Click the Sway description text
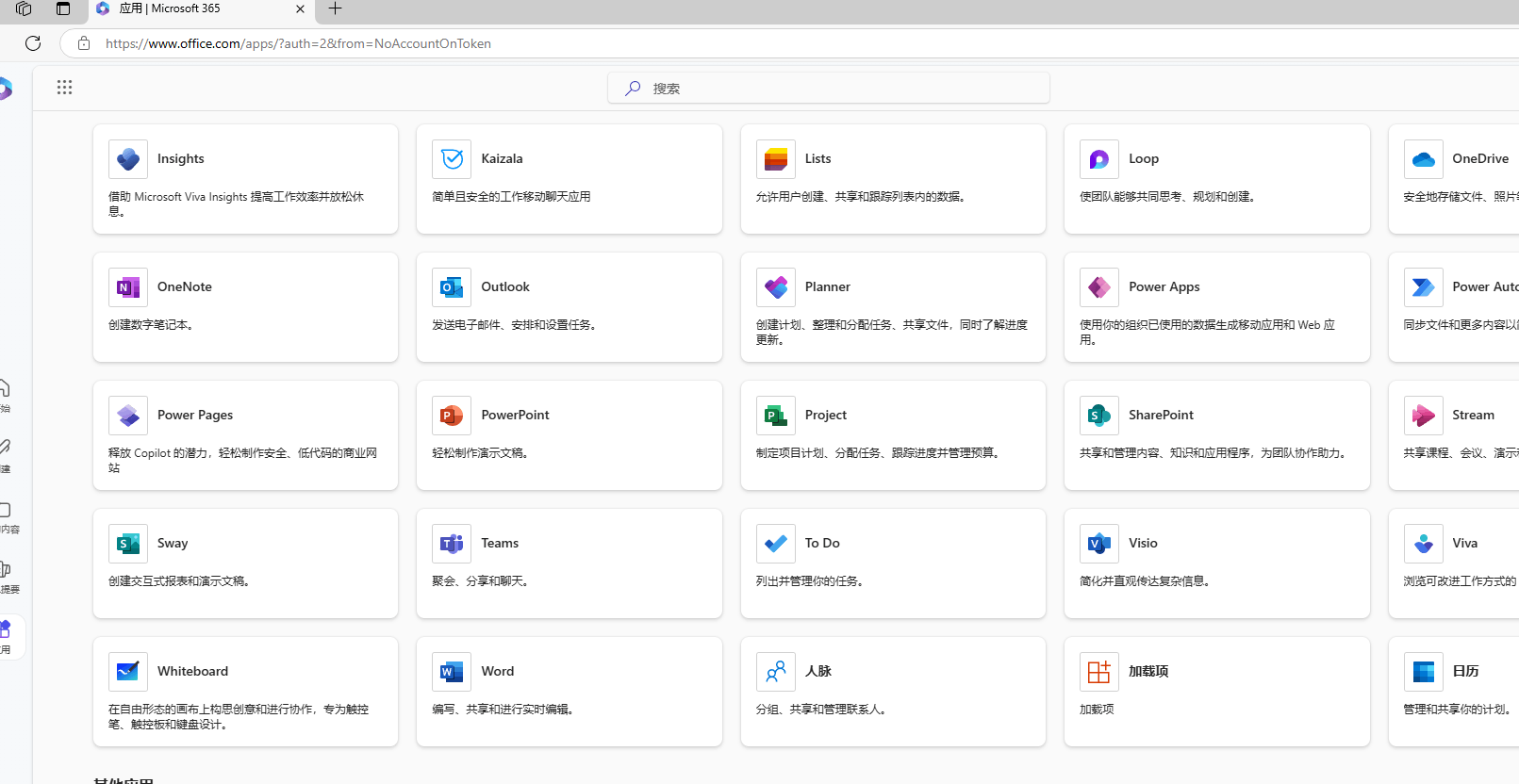The width and height of the screenshot is (1519, 784). [181, 581]
